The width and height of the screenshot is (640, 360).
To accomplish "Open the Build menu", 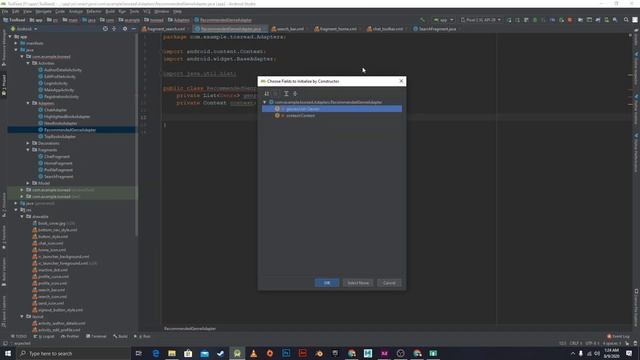I will 110,11.
